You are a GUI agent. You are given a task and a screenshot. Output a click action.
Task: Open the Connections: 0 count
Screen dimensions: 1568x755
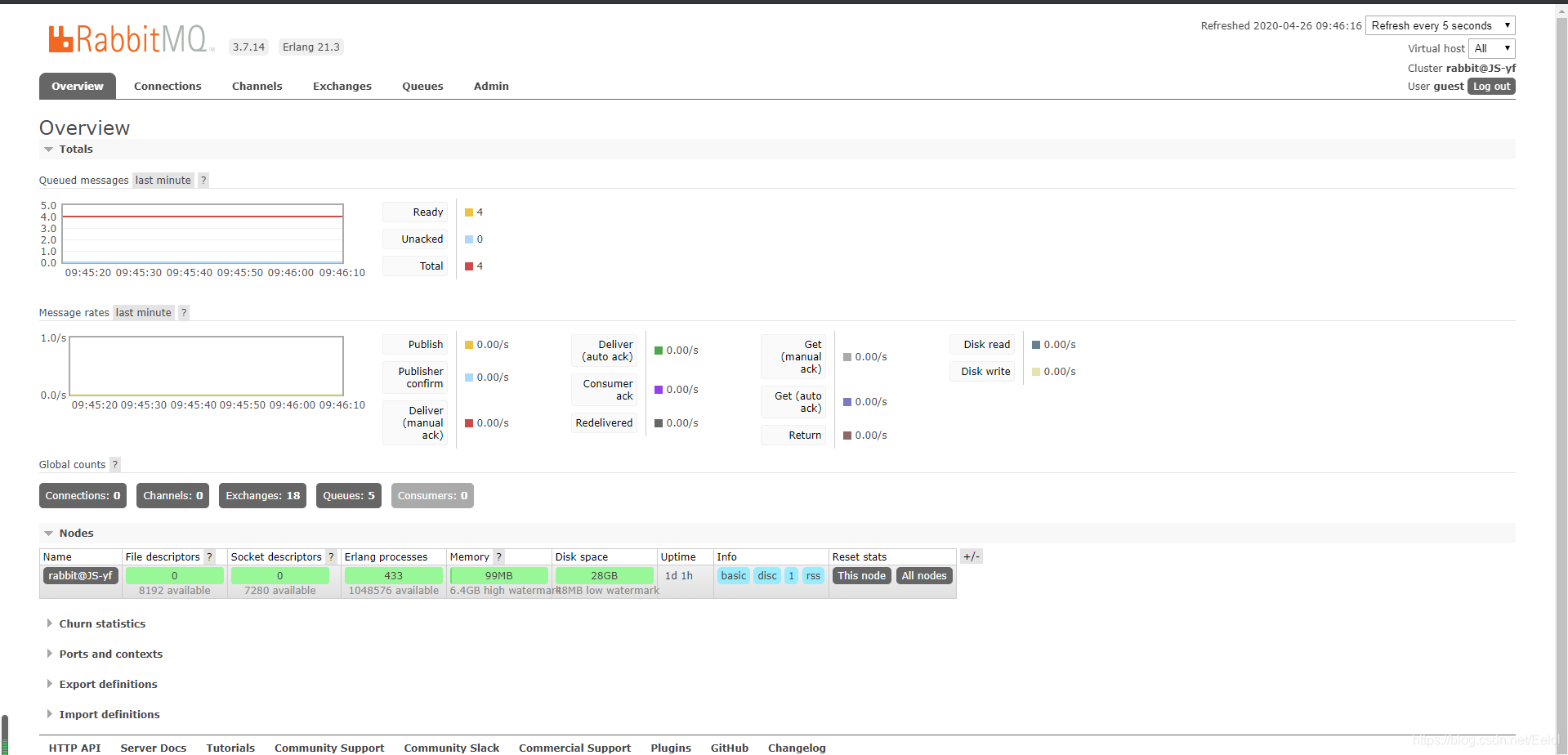pos(83,496)
